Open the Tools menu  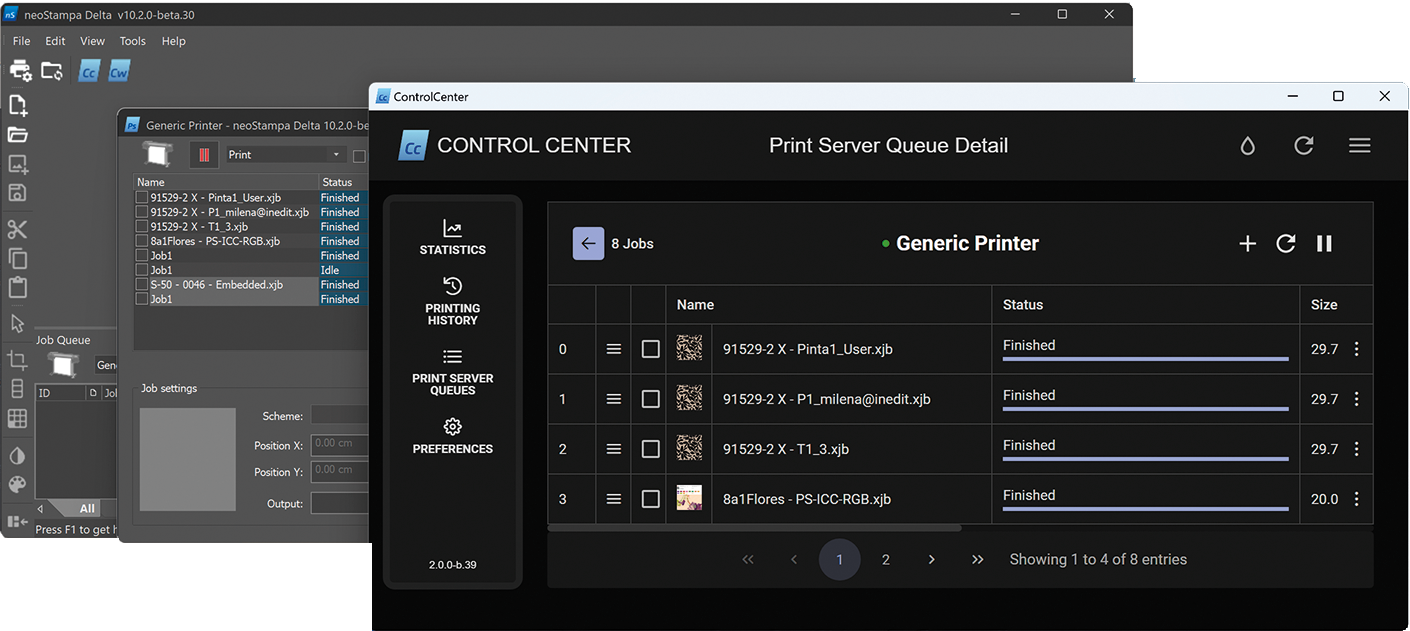[x=132, y=41]
